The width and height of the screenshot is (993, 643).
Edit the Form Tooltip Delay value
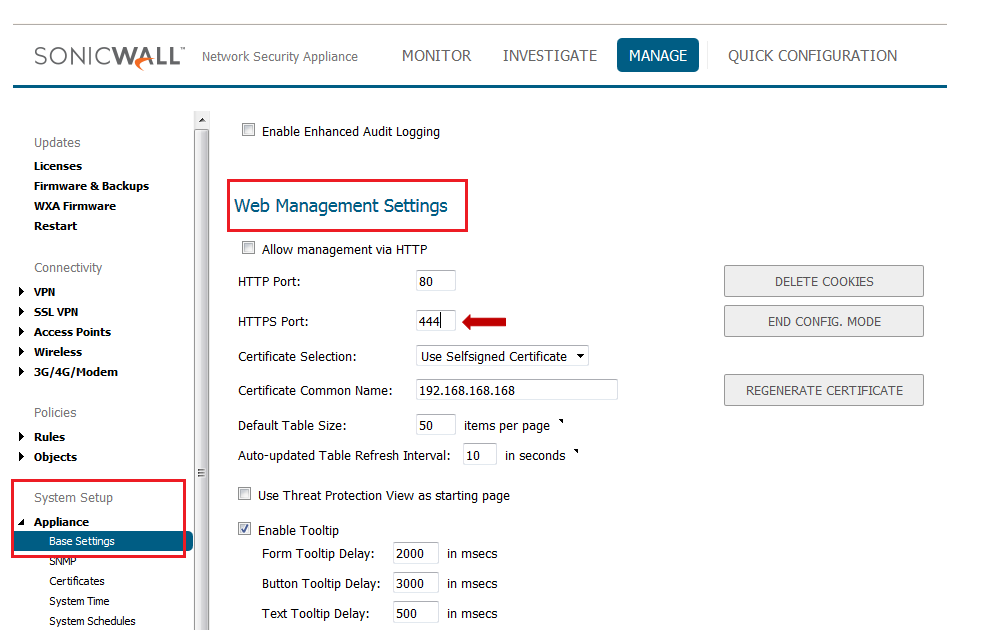[x=415, y=553]
